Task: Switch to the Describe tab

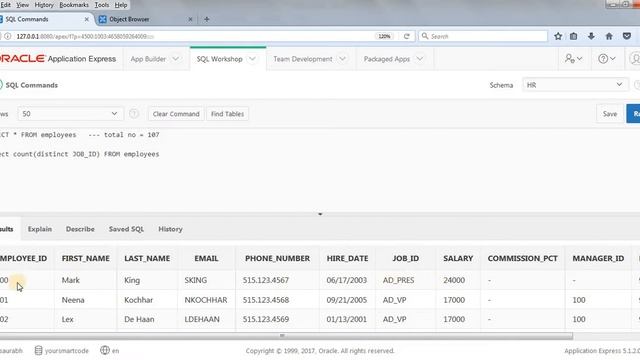Action: [x=80, y=229]
